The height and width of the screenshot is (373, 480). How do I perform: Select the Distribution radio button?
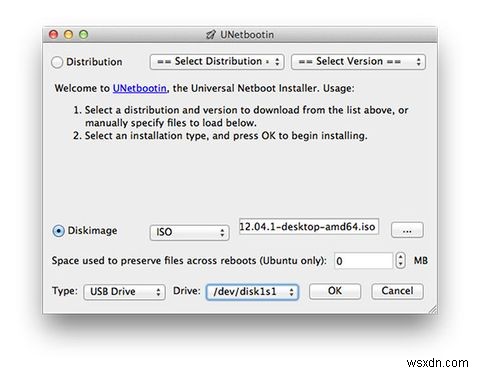coord(57,62)
